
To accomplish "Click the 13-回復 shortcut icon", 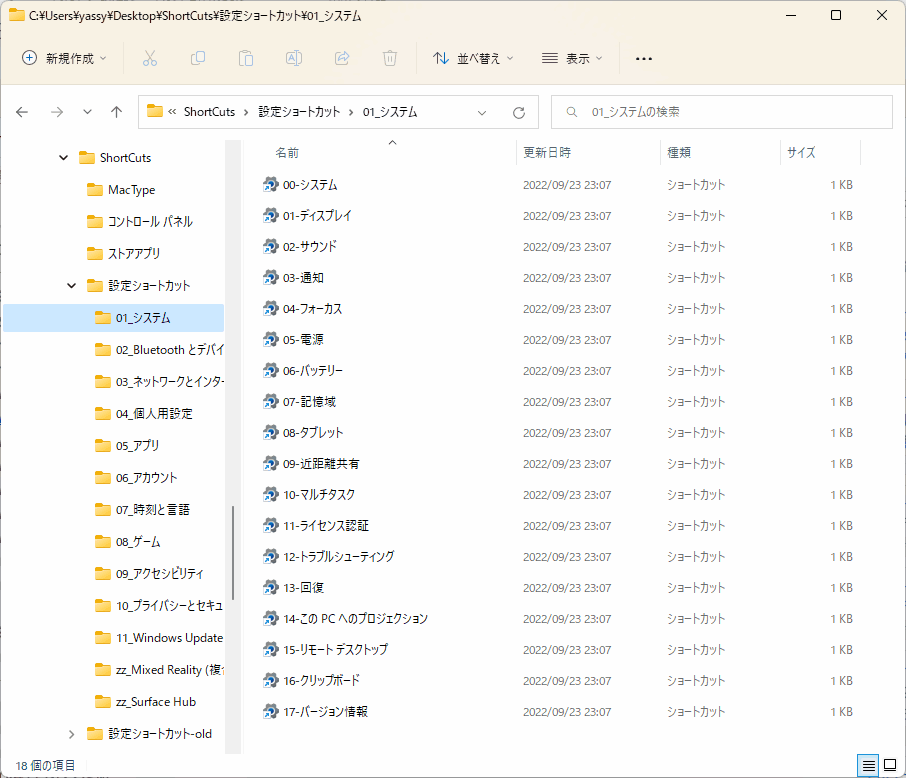I will click(x=270, y=588).
